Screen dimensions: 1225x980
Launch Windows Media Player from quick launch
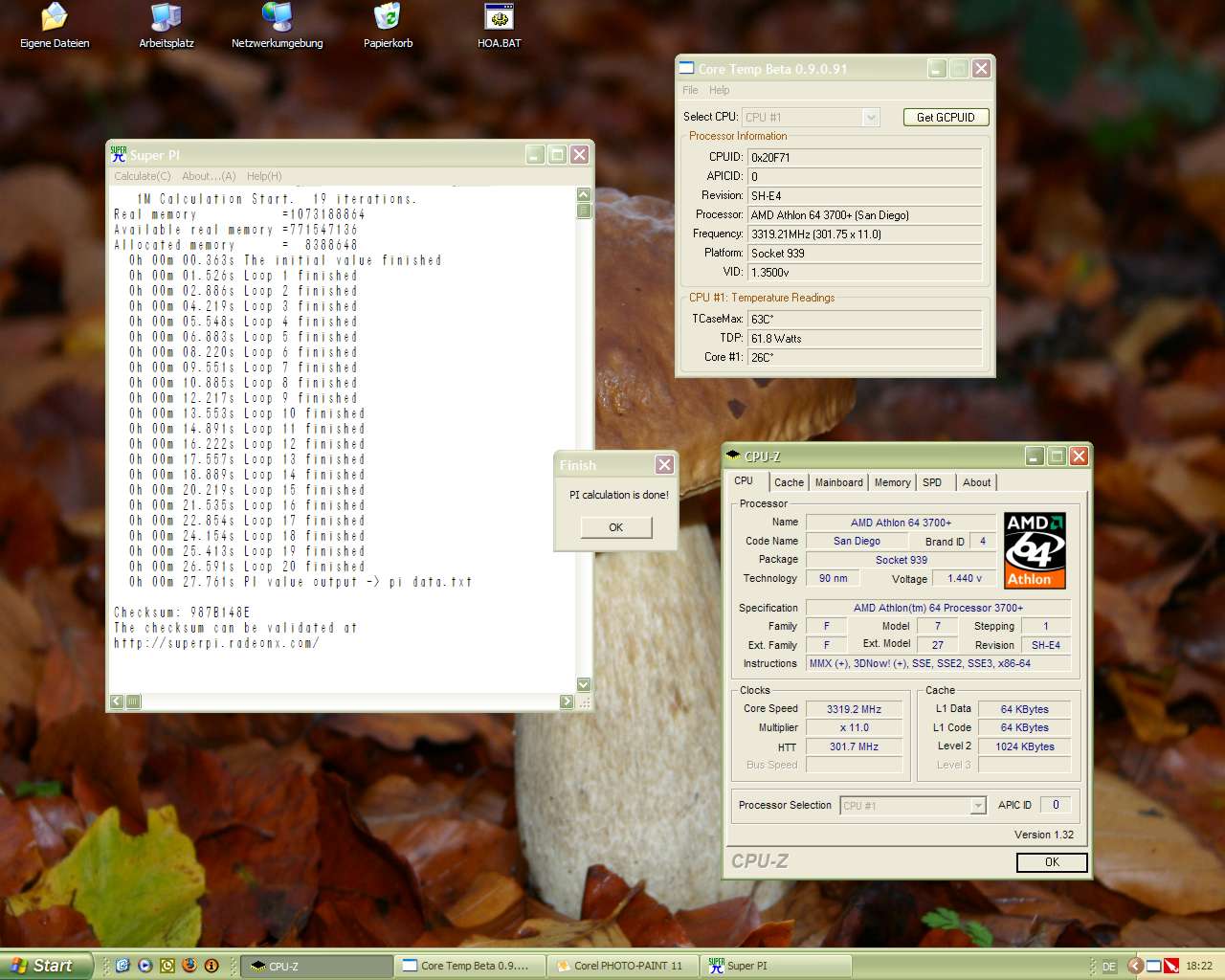point(145,966)
